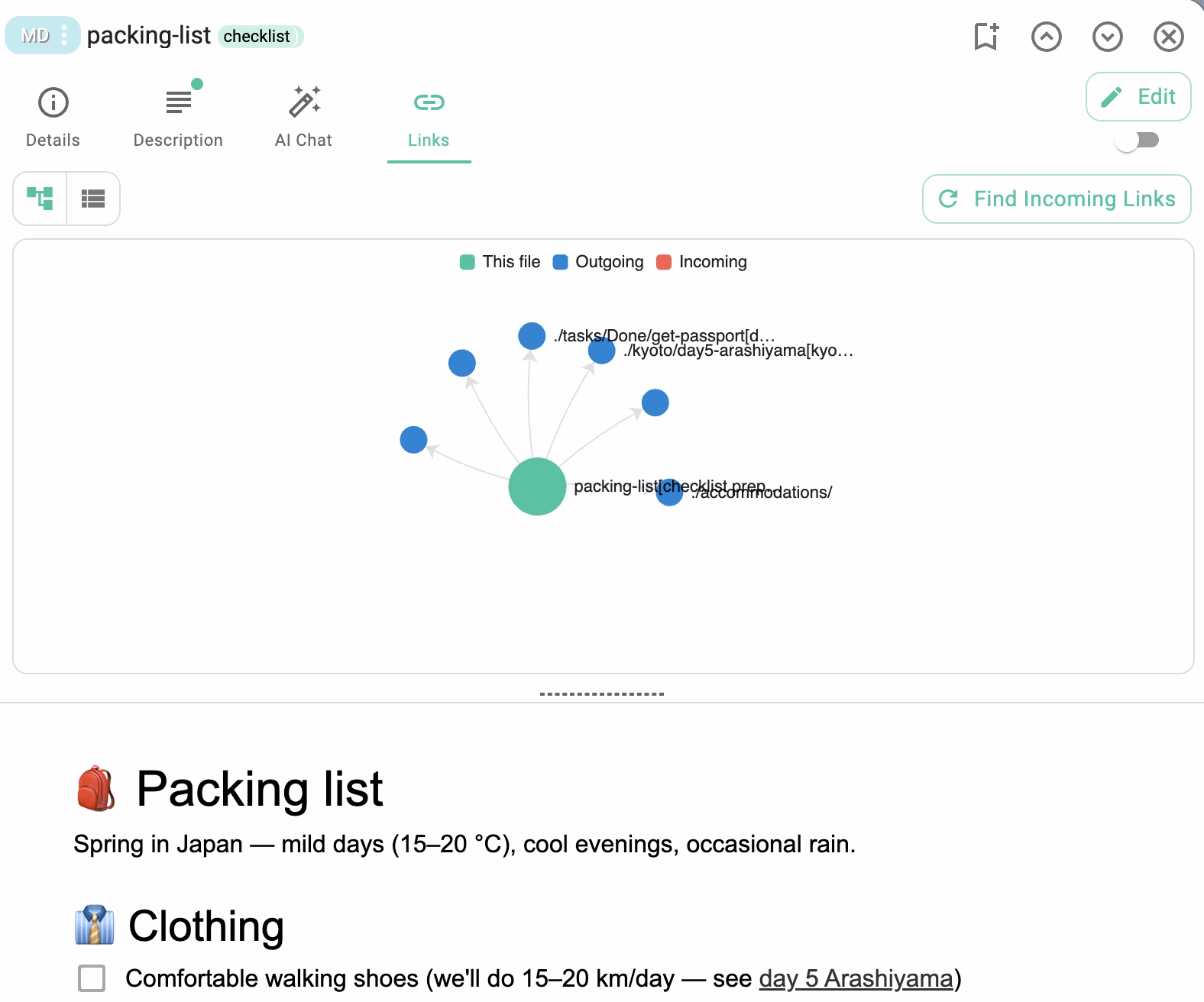
Task: Switch to the Description tab
Action: tap(178, 118)
